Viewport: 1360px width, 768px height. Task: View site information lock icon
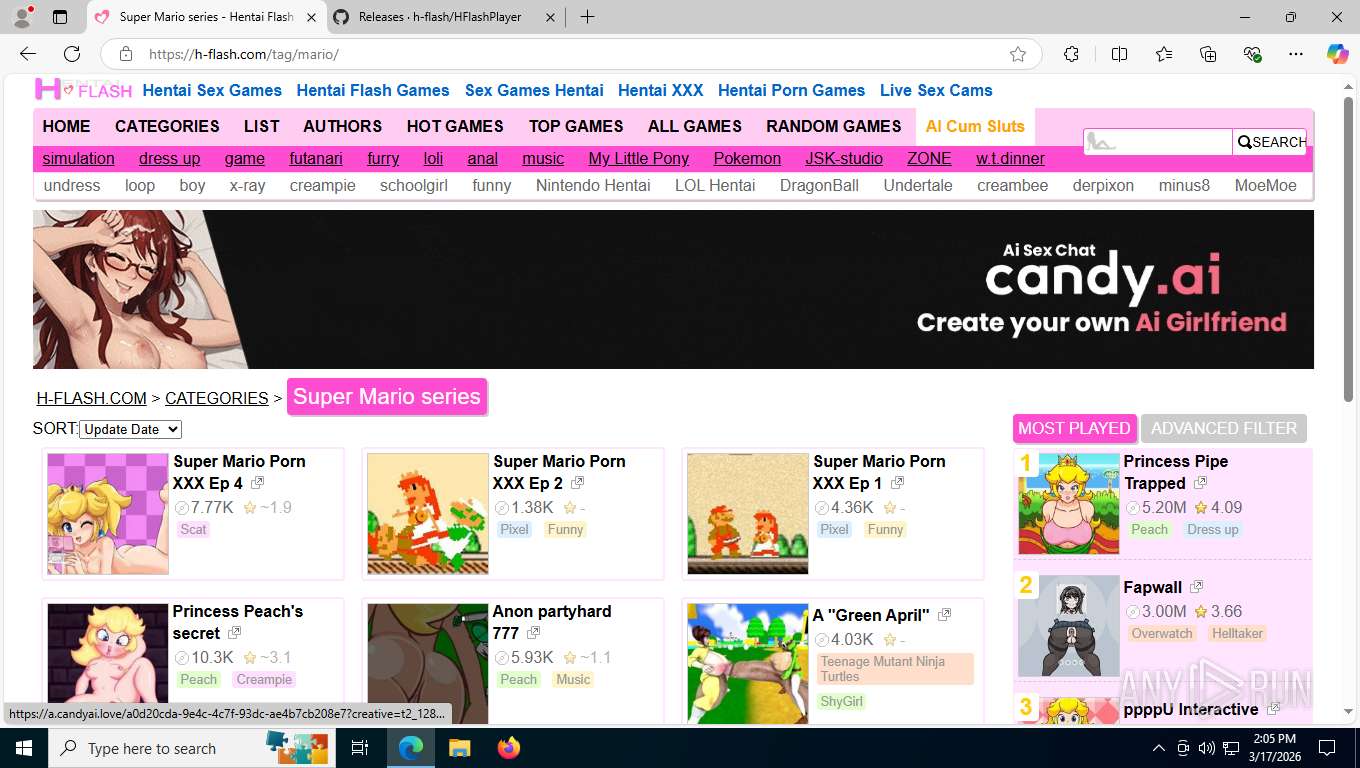pyautogui.click(x=125, y=54)
